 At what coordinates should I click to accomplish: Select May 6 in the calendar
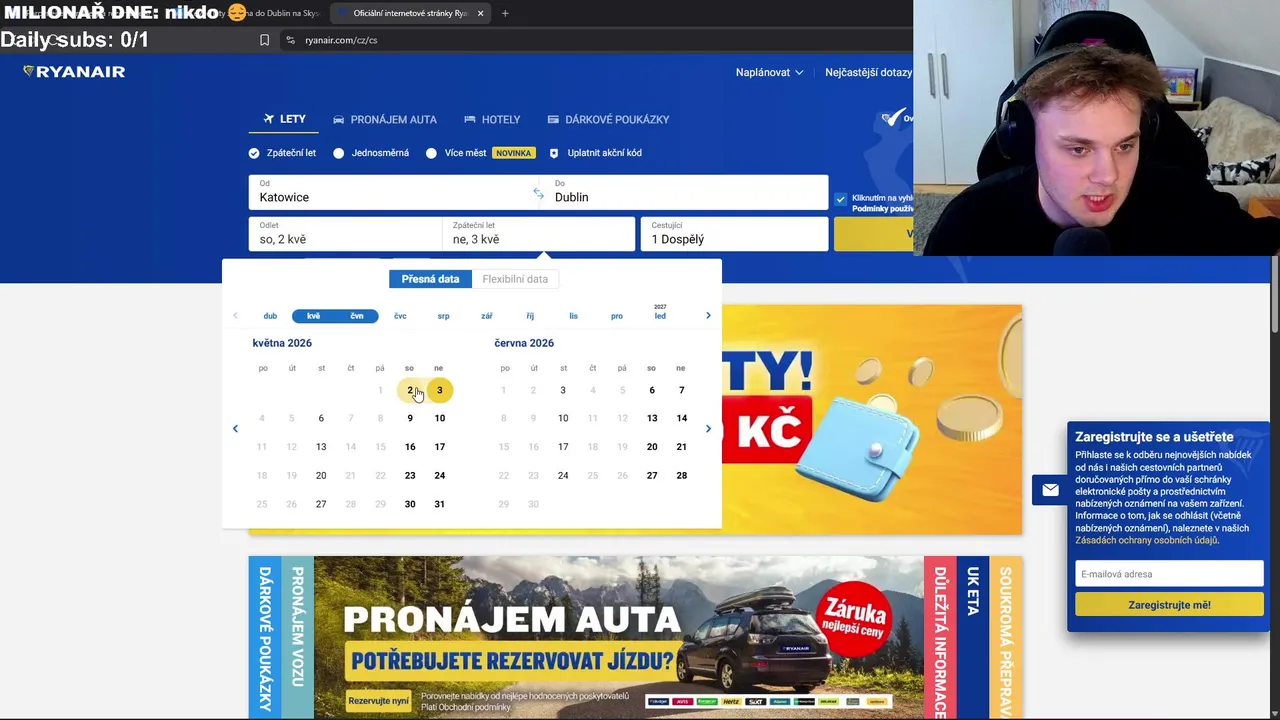[x=321, y=418]
